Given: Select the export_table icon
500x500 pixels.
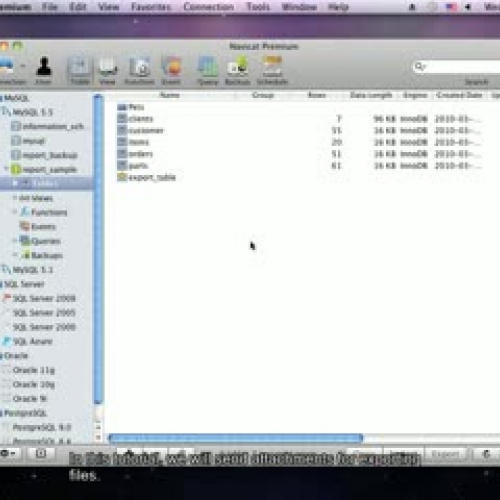Looking at the screenshot, I should (122, 177).
